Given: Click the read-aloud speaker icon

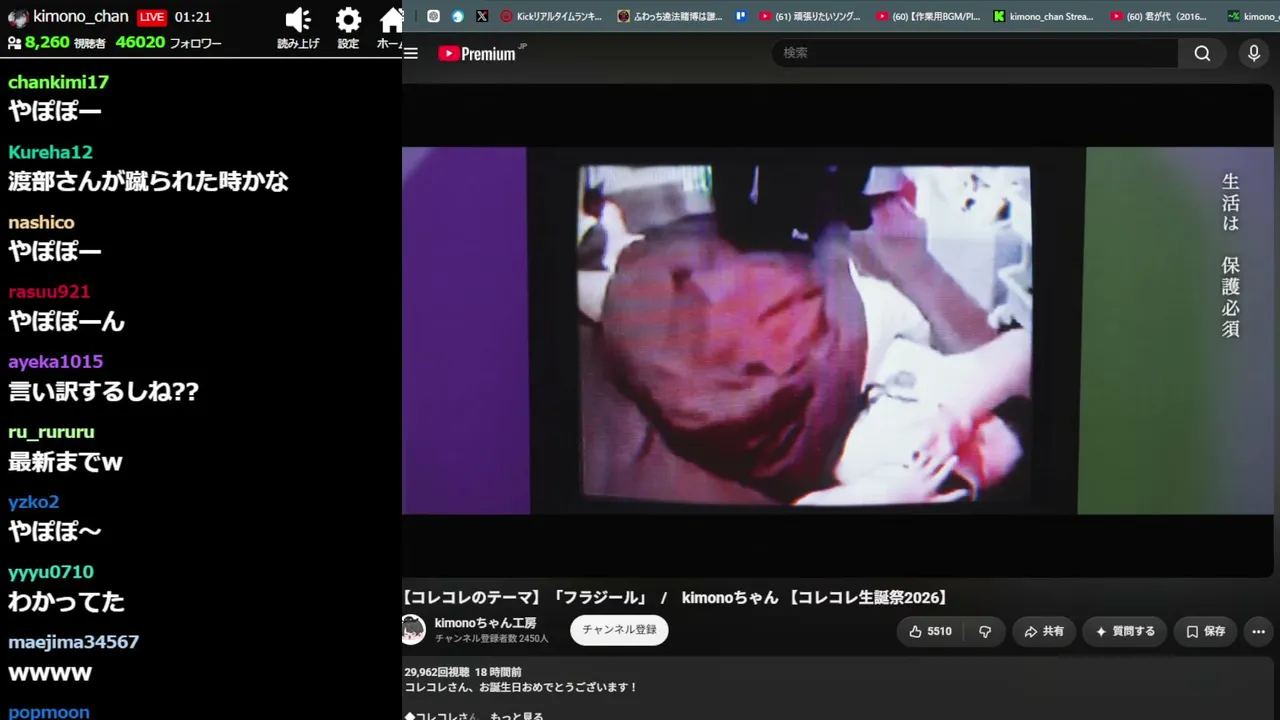Looking at the screenshot, I should pyautogui.click(x=298, y=20).
